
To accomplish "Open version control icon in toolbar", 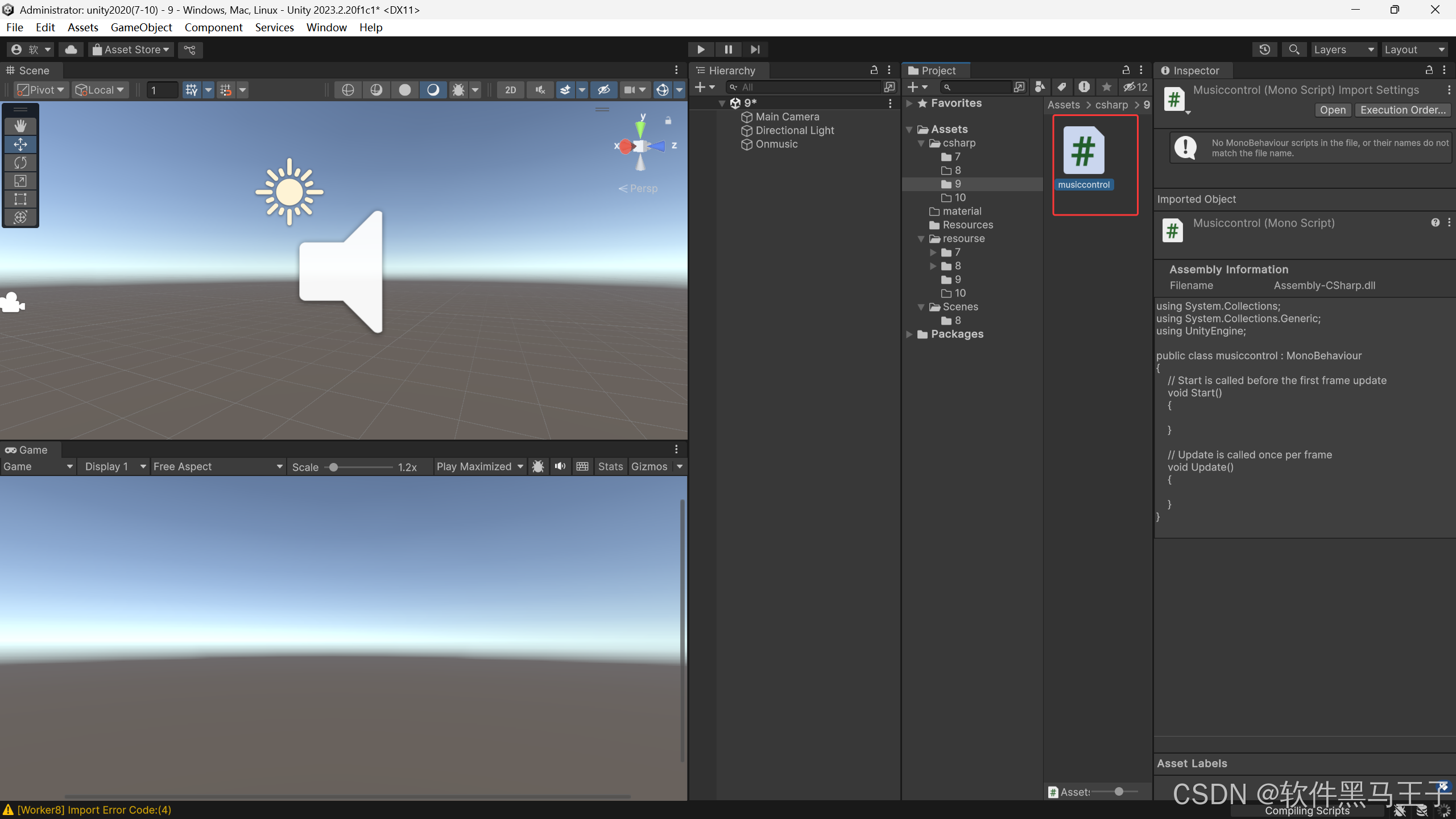I will coord(190,49).
